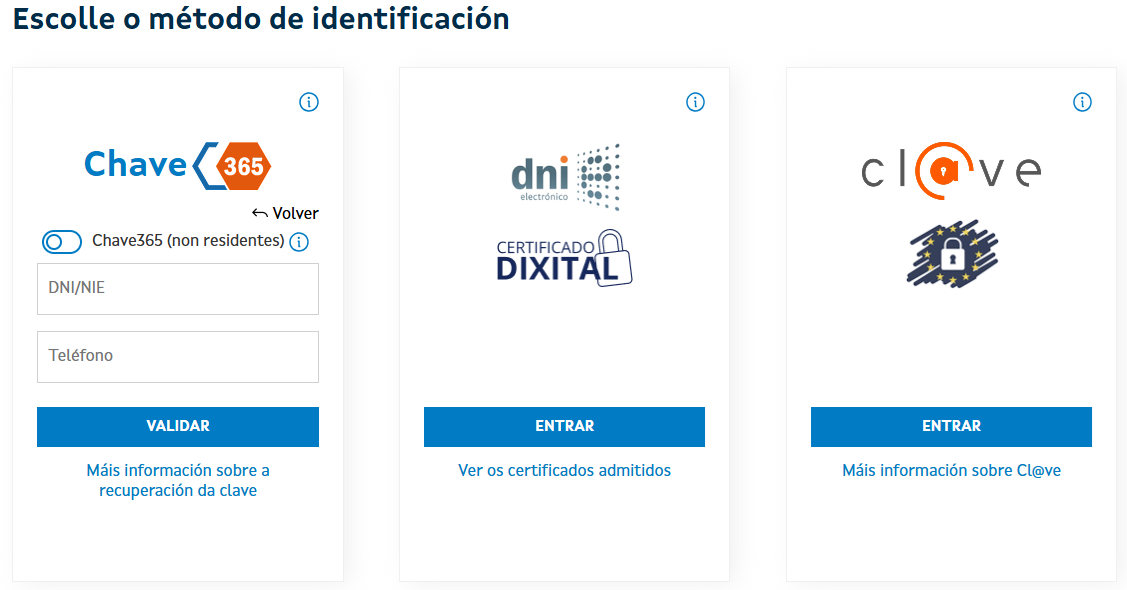Viewport: 1127px width, 590px height.
Task: Click the info icon in the Chave365 card
Action: click(309, 102)
